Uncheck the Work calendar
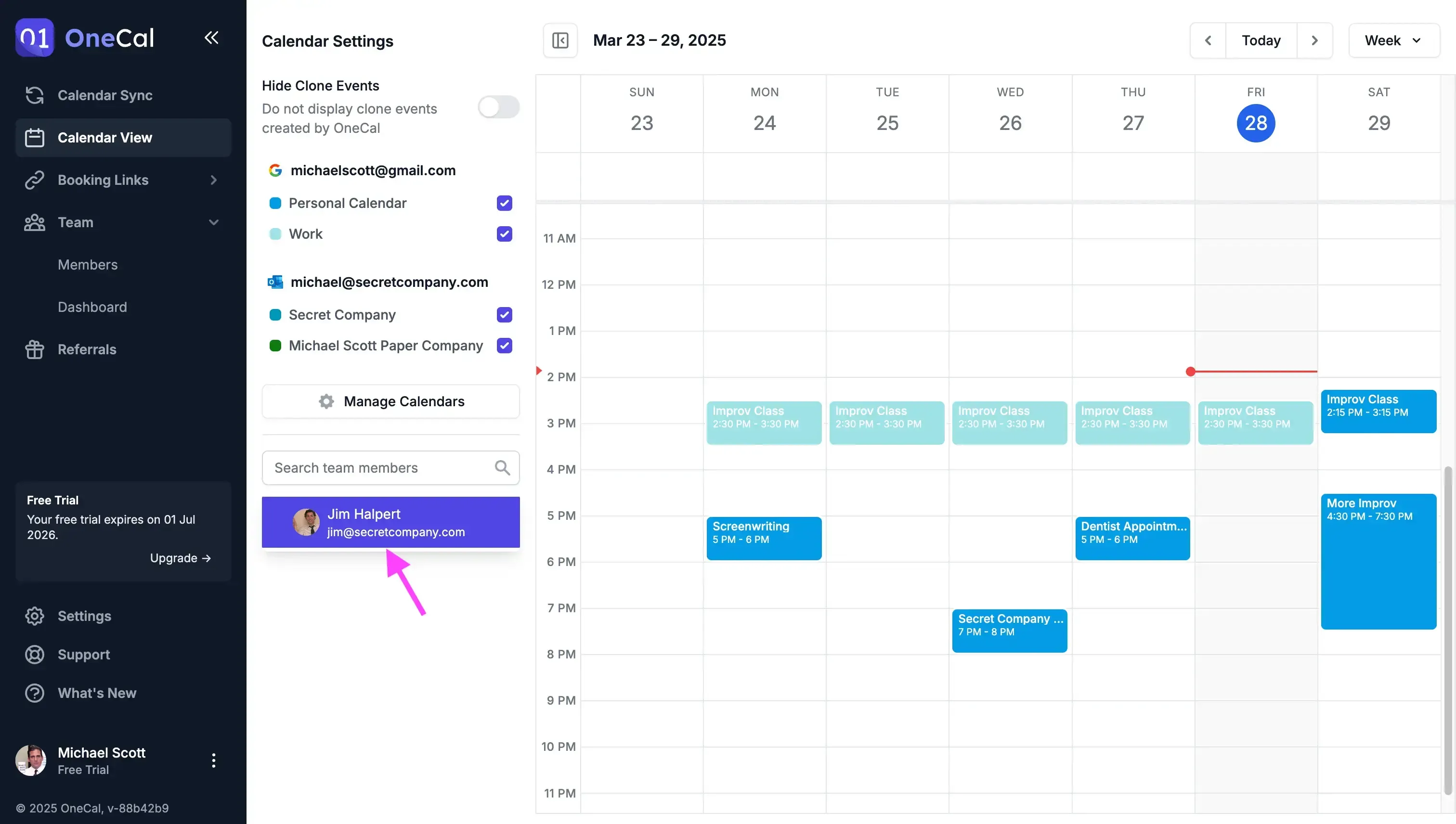This screenshot has width=1456, height=824. tap(504, 234)
